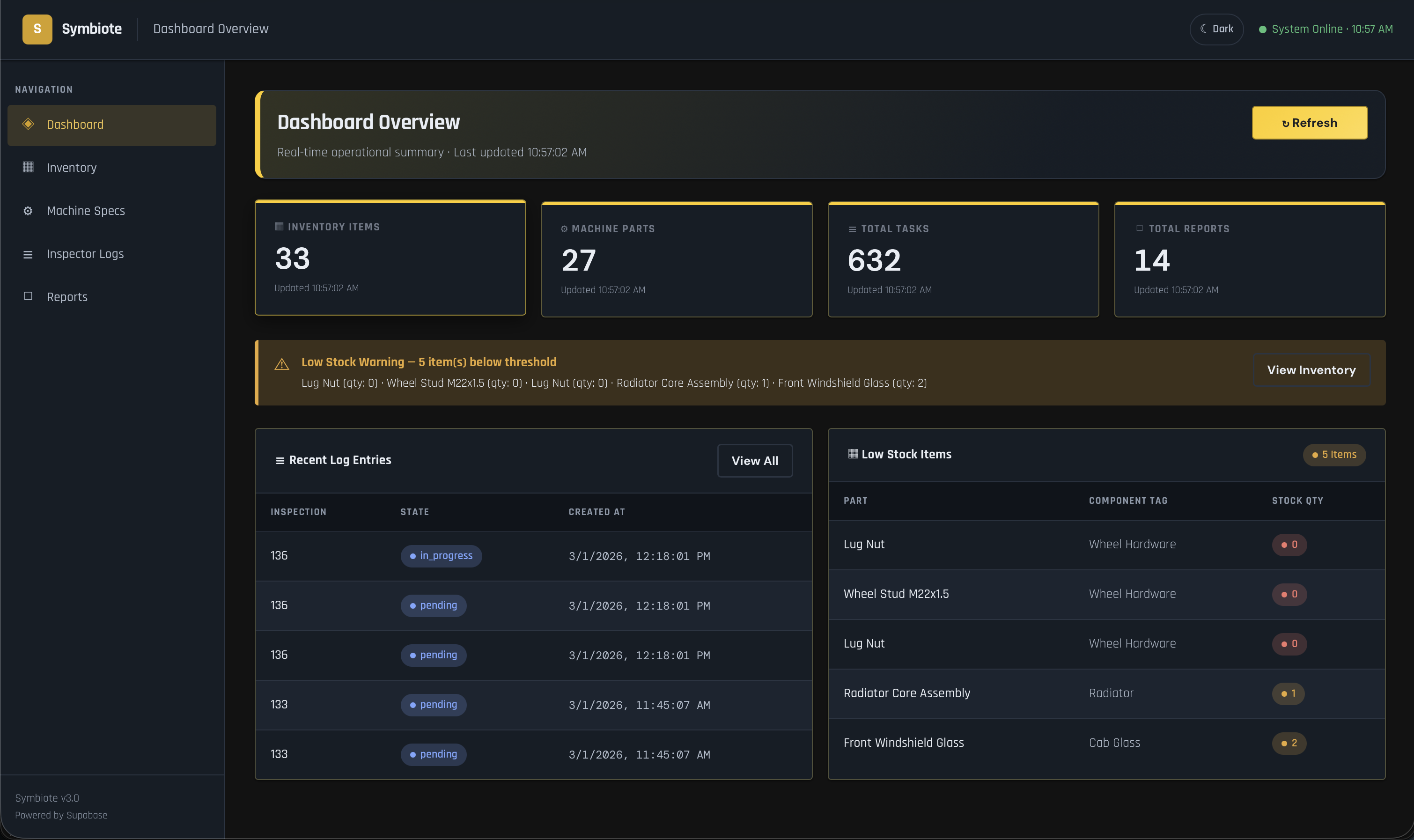
Task: Click the Reports square icon in sidebar
Action: 28,296
